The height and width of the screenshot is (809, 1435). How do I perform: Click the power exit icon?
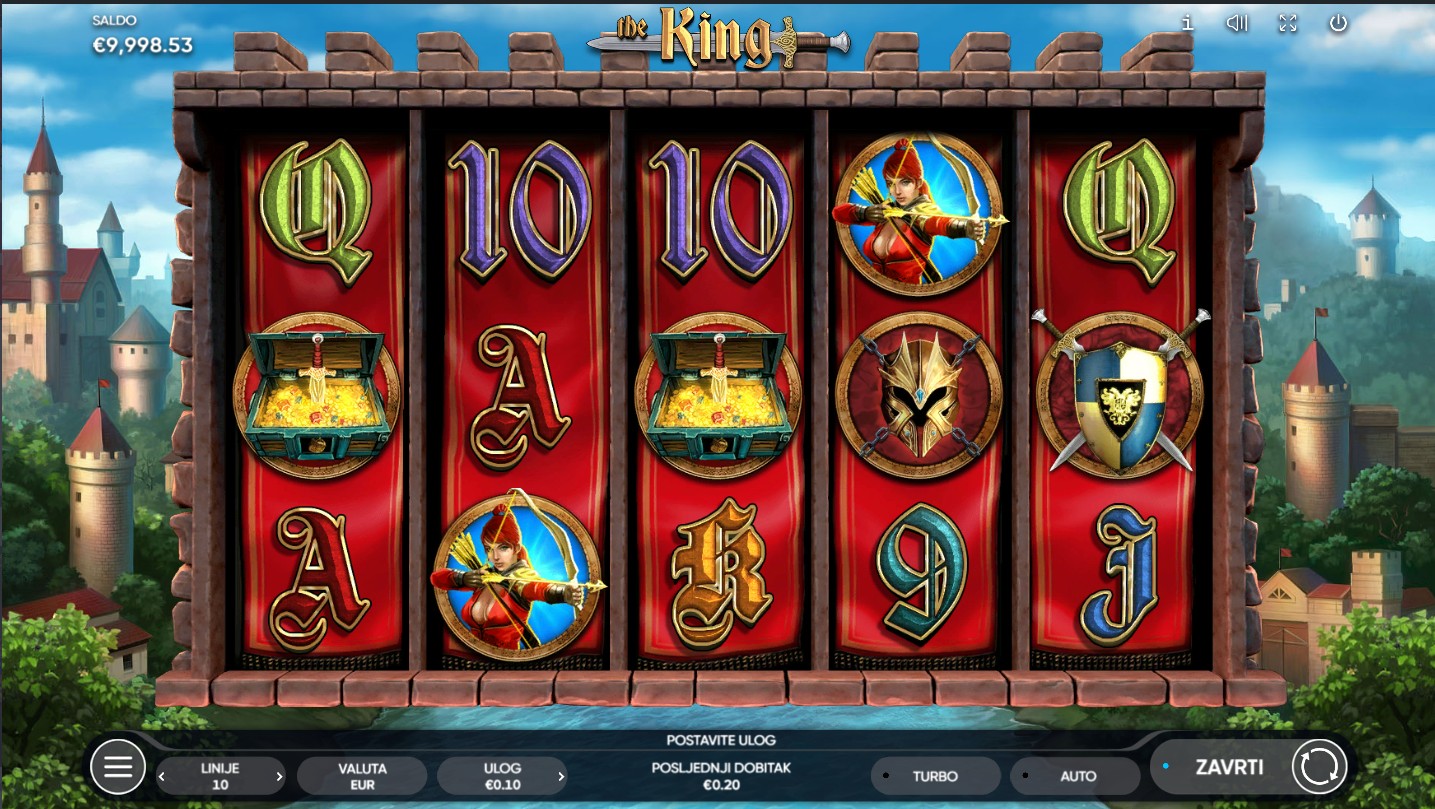1338,23
